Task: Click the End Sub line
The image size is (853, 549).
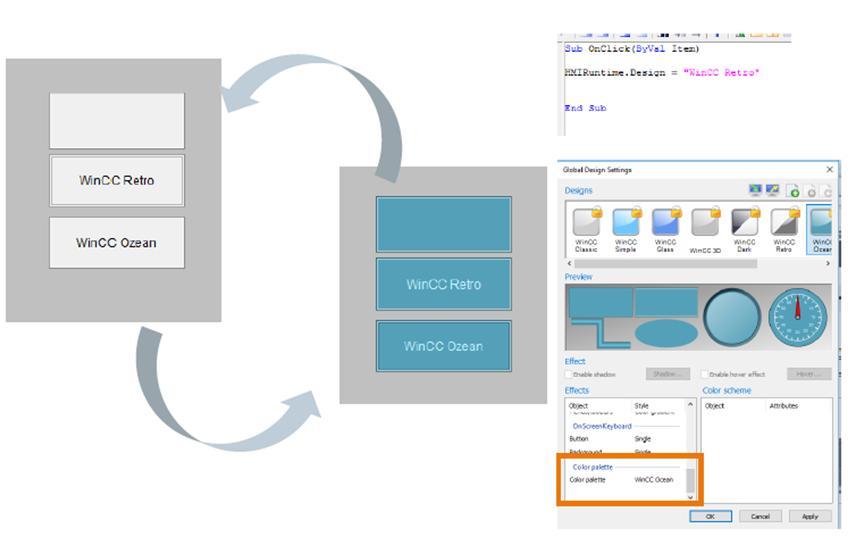Action: pos(585,108)
